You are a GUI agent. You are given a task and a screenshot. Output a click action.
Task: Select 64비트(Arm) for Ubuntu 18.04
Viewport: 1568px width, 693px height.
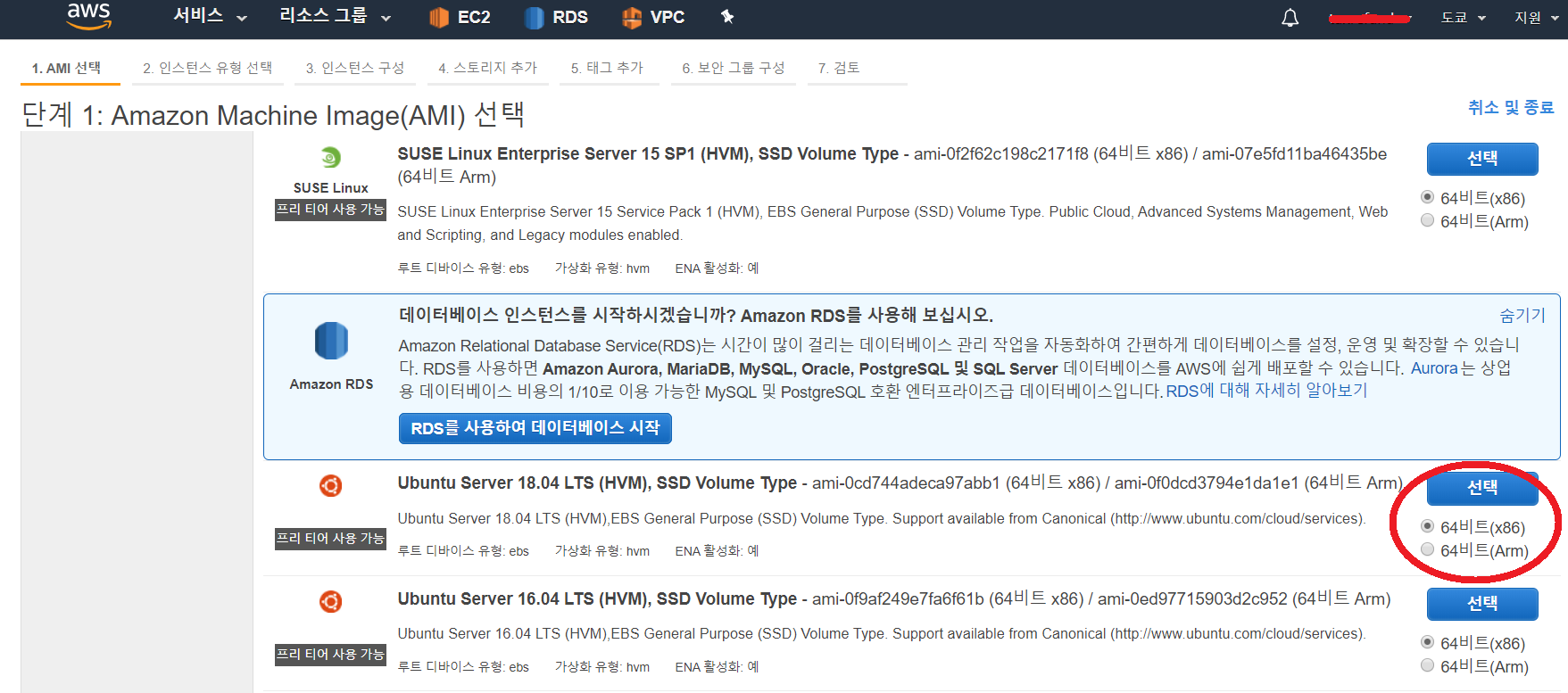1427,549
